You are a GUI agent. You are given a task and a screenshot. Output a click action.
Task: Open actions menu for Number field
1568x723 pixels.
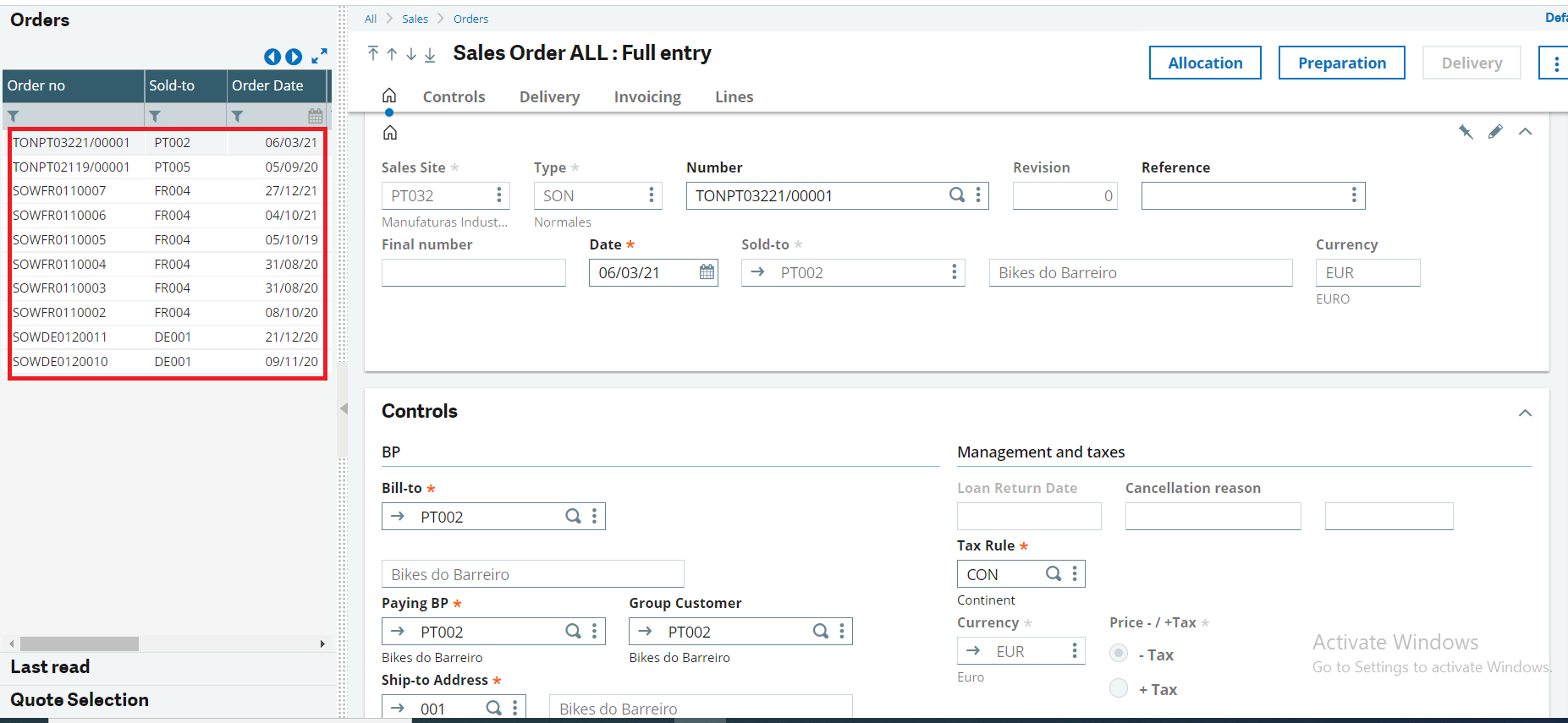point(978,195)
